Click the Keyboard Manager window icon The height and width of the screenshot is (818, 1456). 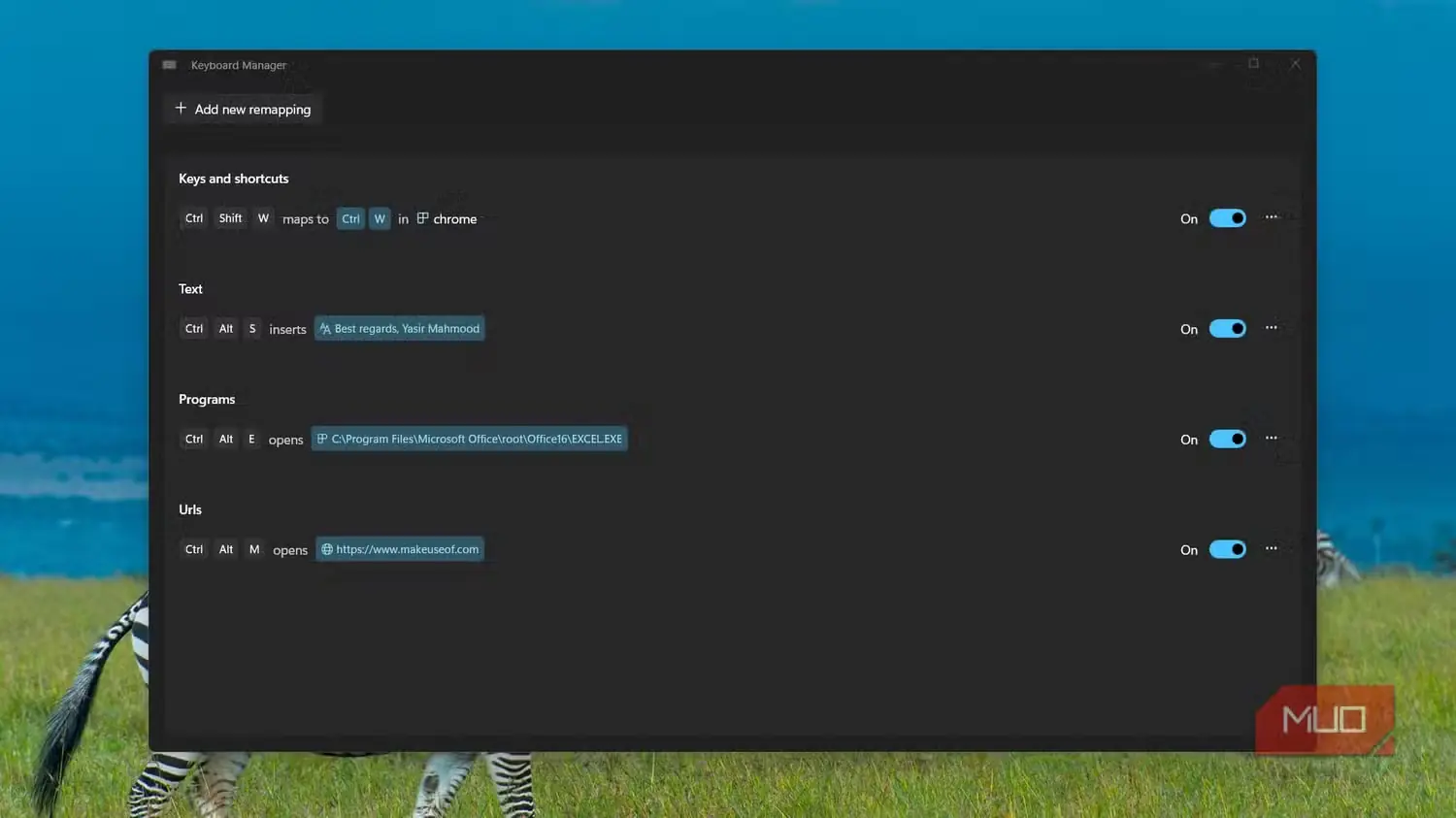tap(170, 65)
